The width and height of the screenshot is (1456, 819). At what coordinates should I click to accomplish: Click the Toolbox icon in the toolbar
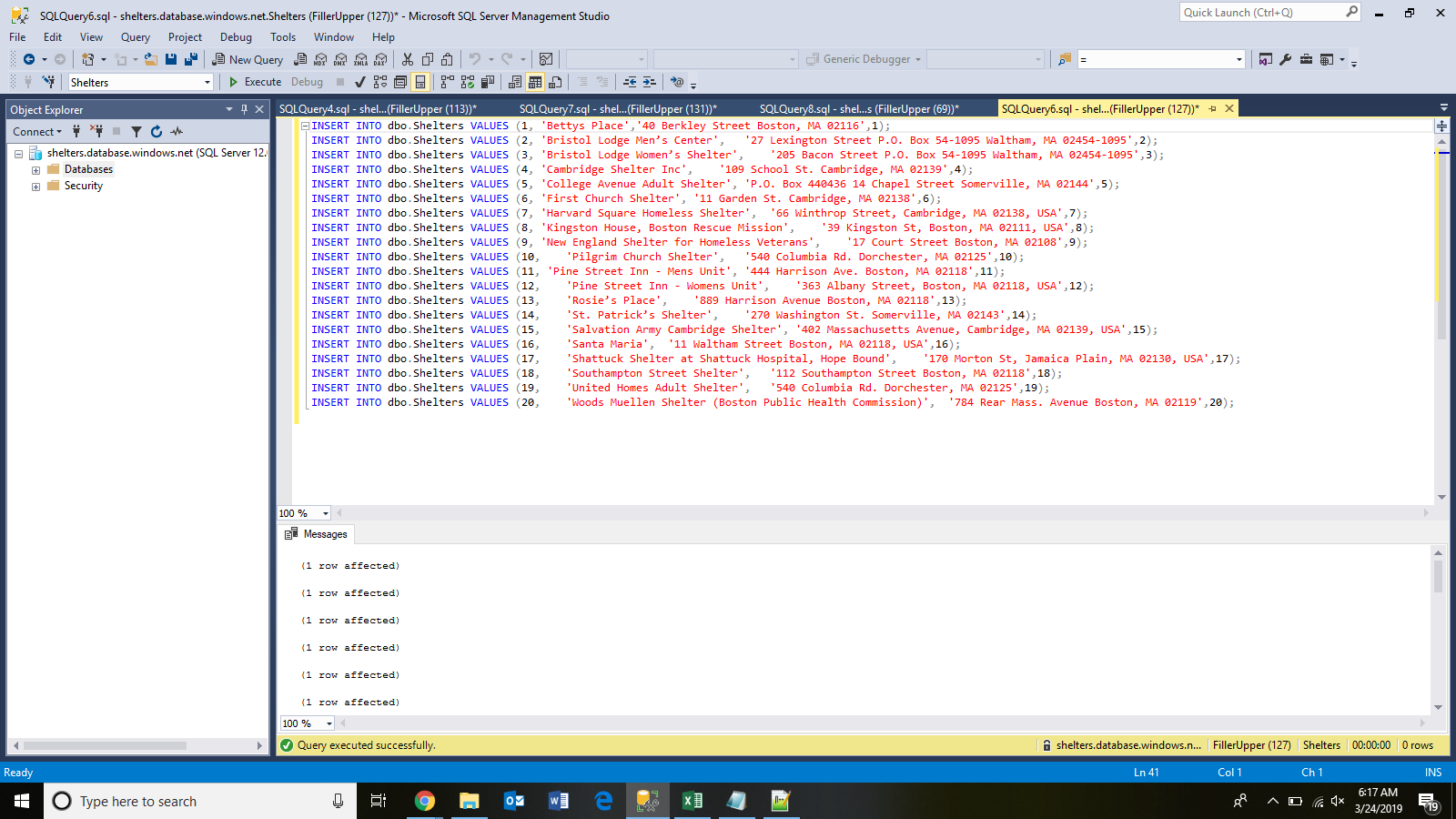pos(1306,59)
